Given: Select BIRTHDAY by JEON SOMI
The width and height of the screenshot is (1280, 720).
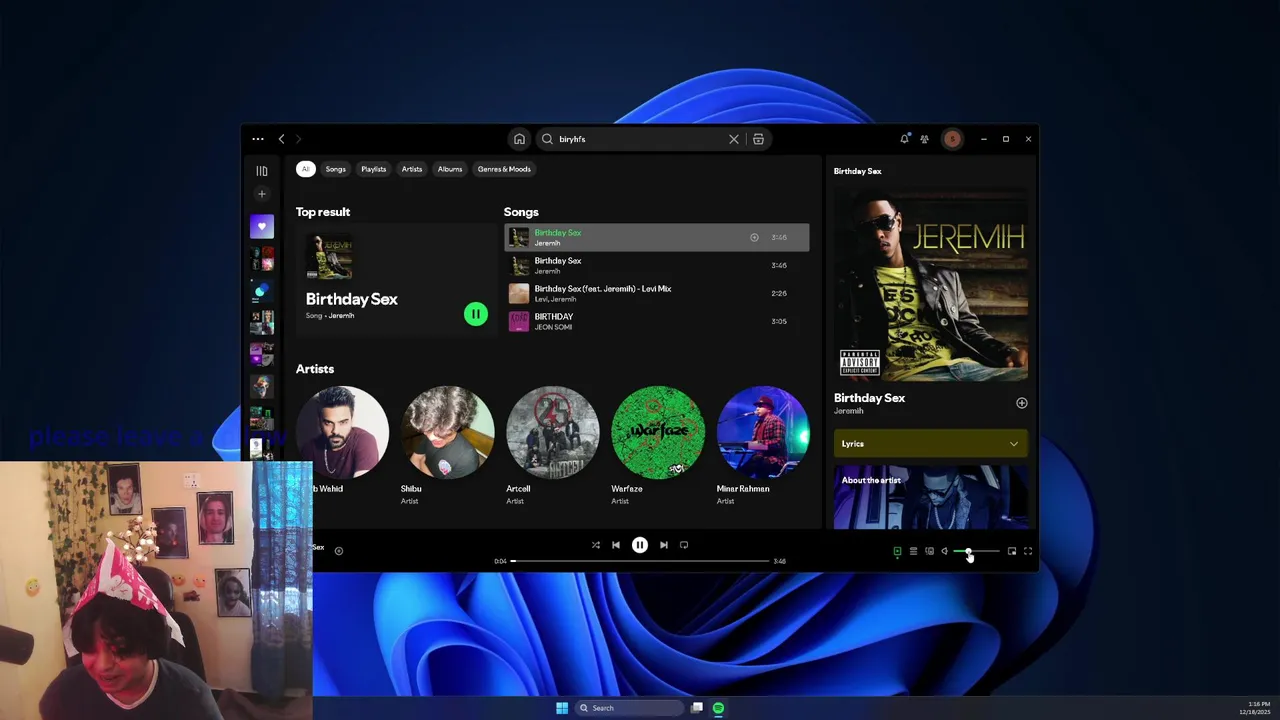Looking at the screenshot, I should [x=656, y=321].
